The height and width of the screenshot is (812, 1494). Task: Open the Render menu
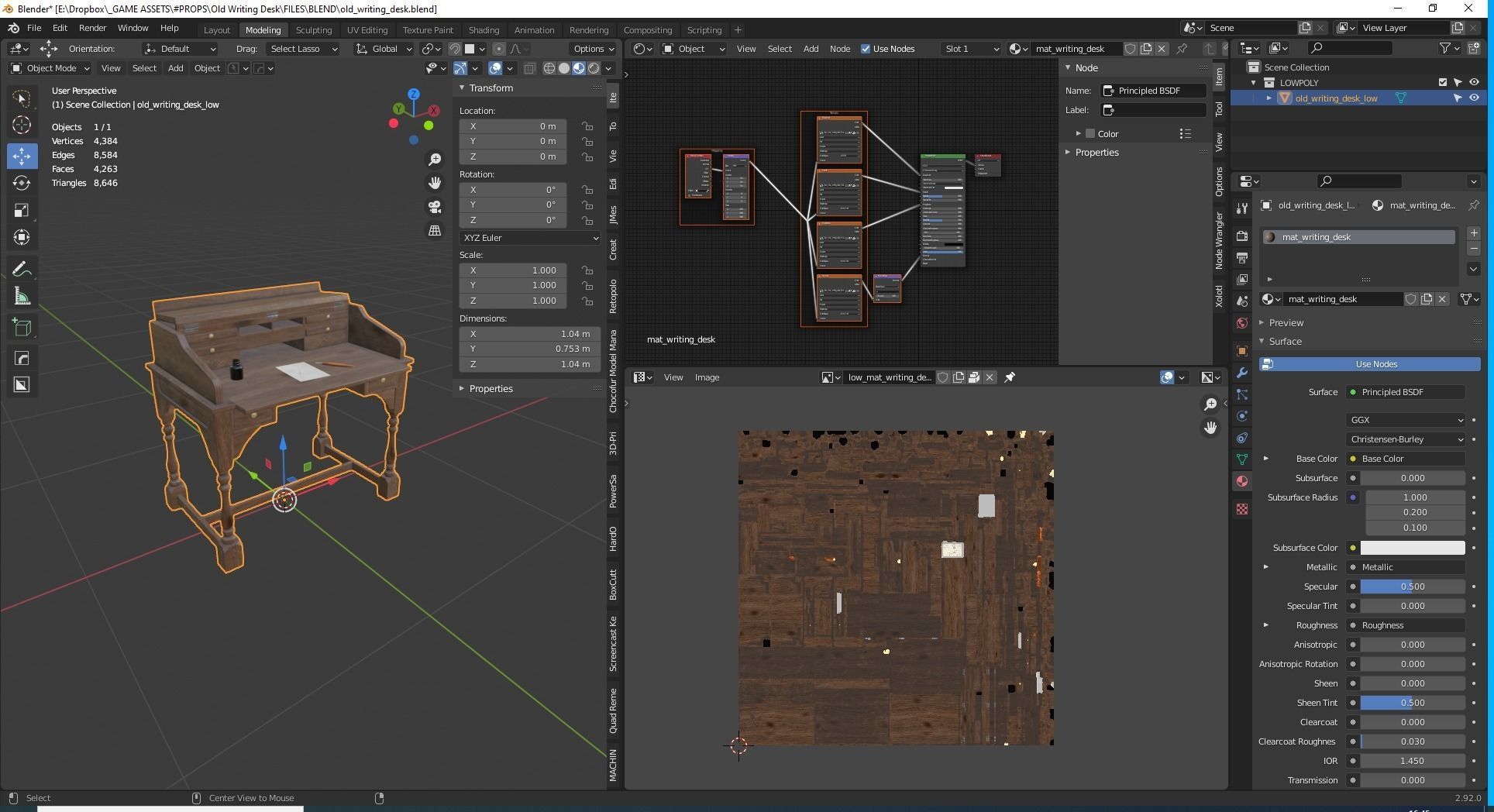[92, 28]
